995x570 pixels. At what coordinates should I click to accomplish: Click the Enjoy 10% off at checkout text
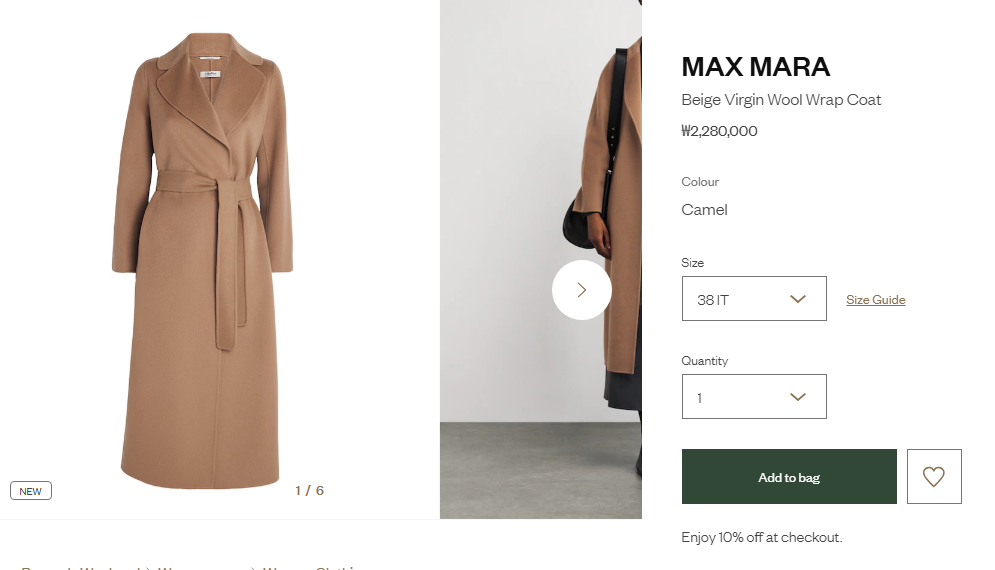tap(761, 537)
